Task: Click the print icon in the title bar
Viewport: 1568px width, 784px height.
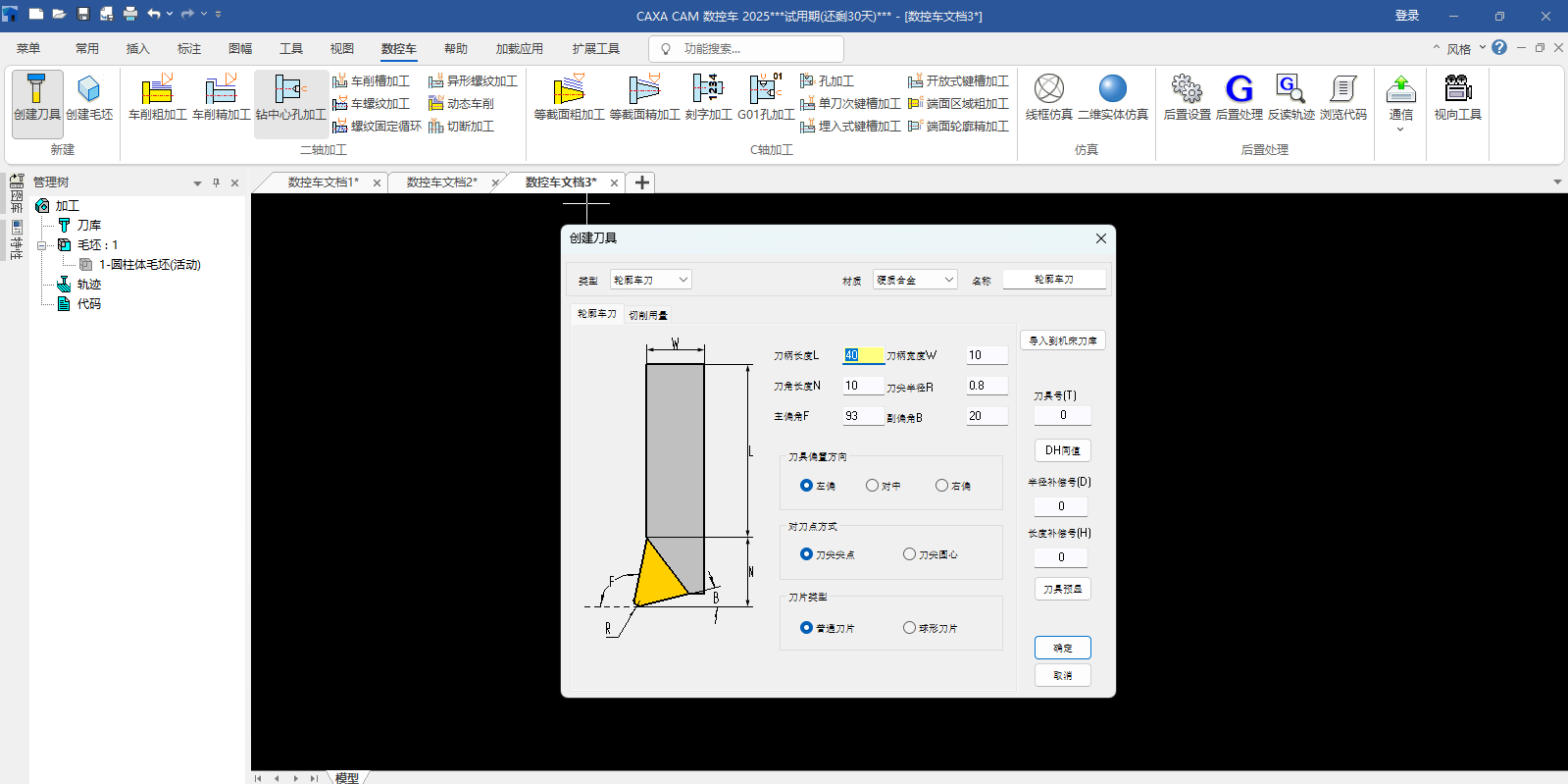Action: tap(129, 15)
